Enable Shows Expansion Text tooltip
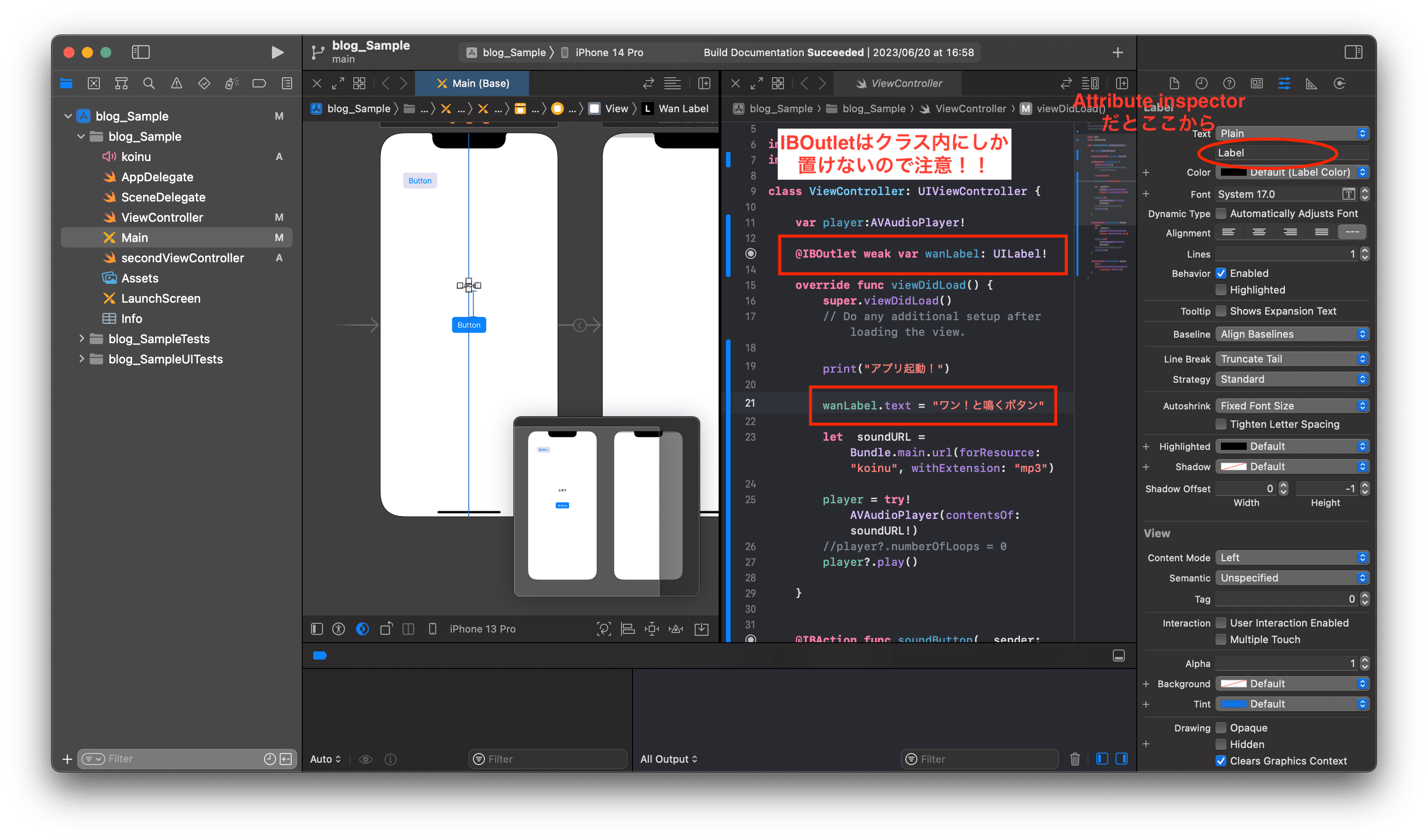 click(x=1221, y=311)
